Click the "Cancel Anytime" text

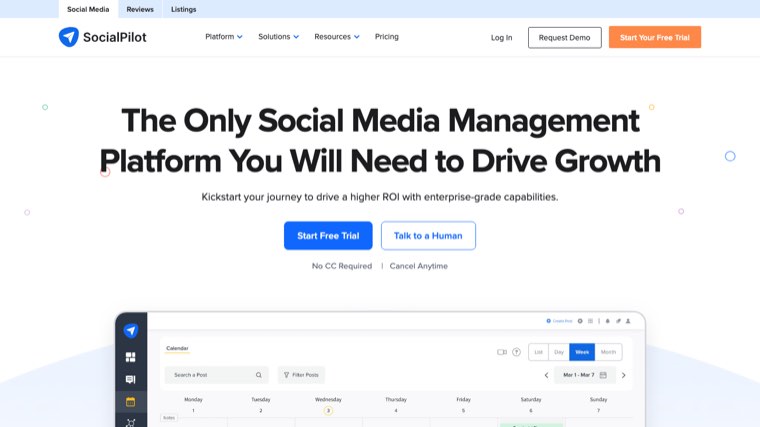coord(418,266)
